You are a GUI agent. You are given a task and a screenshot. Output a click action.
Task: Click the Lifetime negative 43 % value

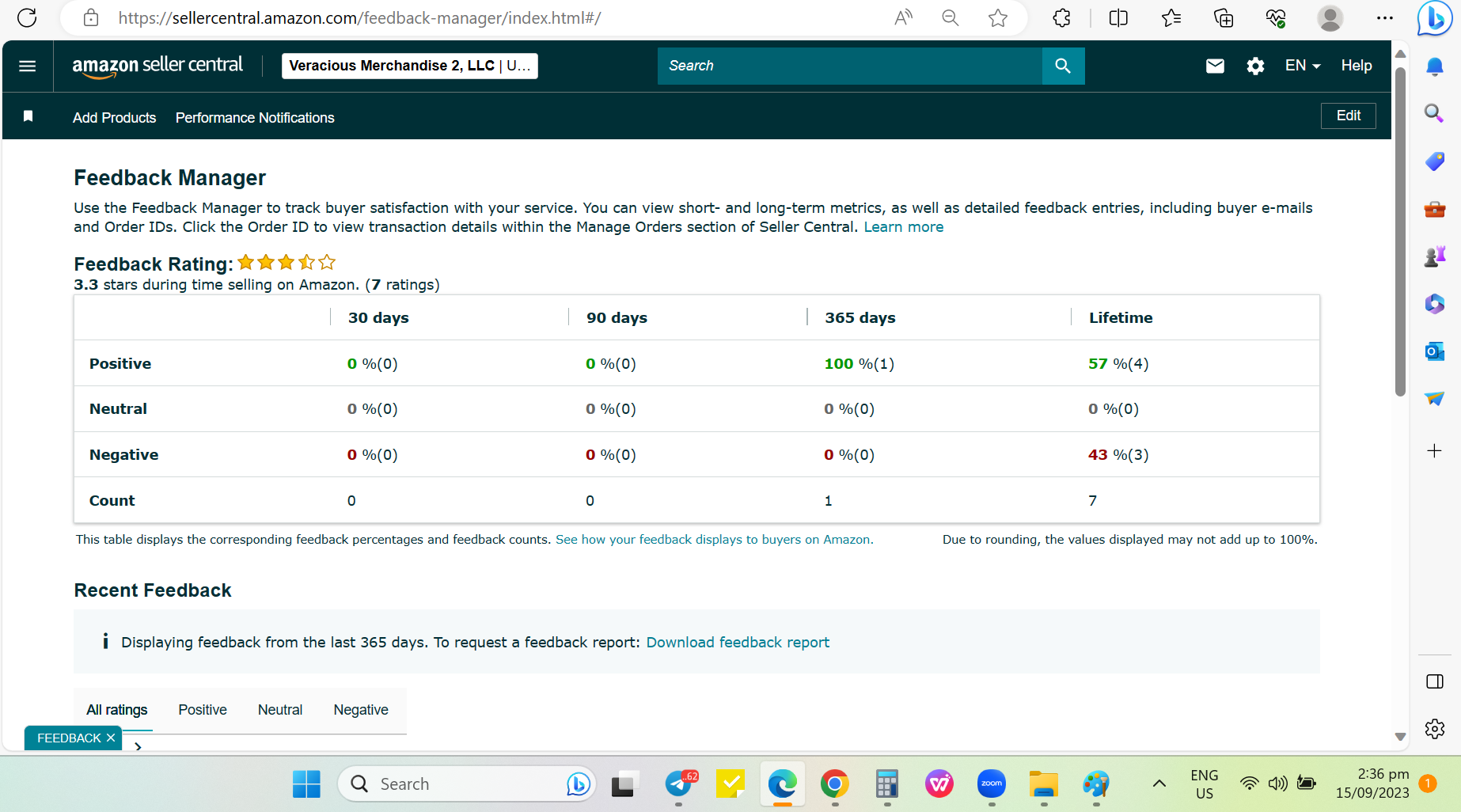(1118, 455)
